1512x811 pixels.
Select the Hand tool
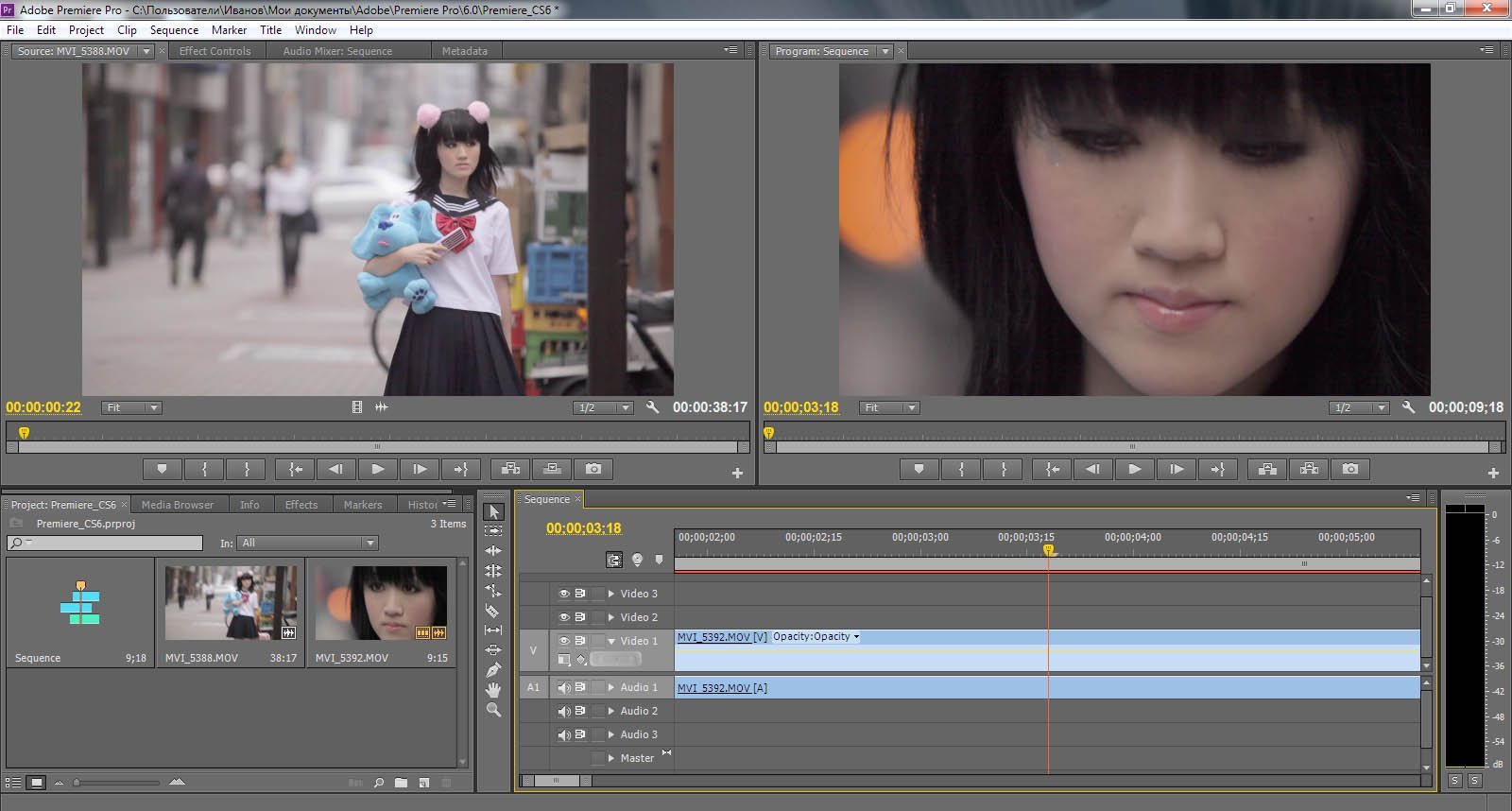pos(493,690)
